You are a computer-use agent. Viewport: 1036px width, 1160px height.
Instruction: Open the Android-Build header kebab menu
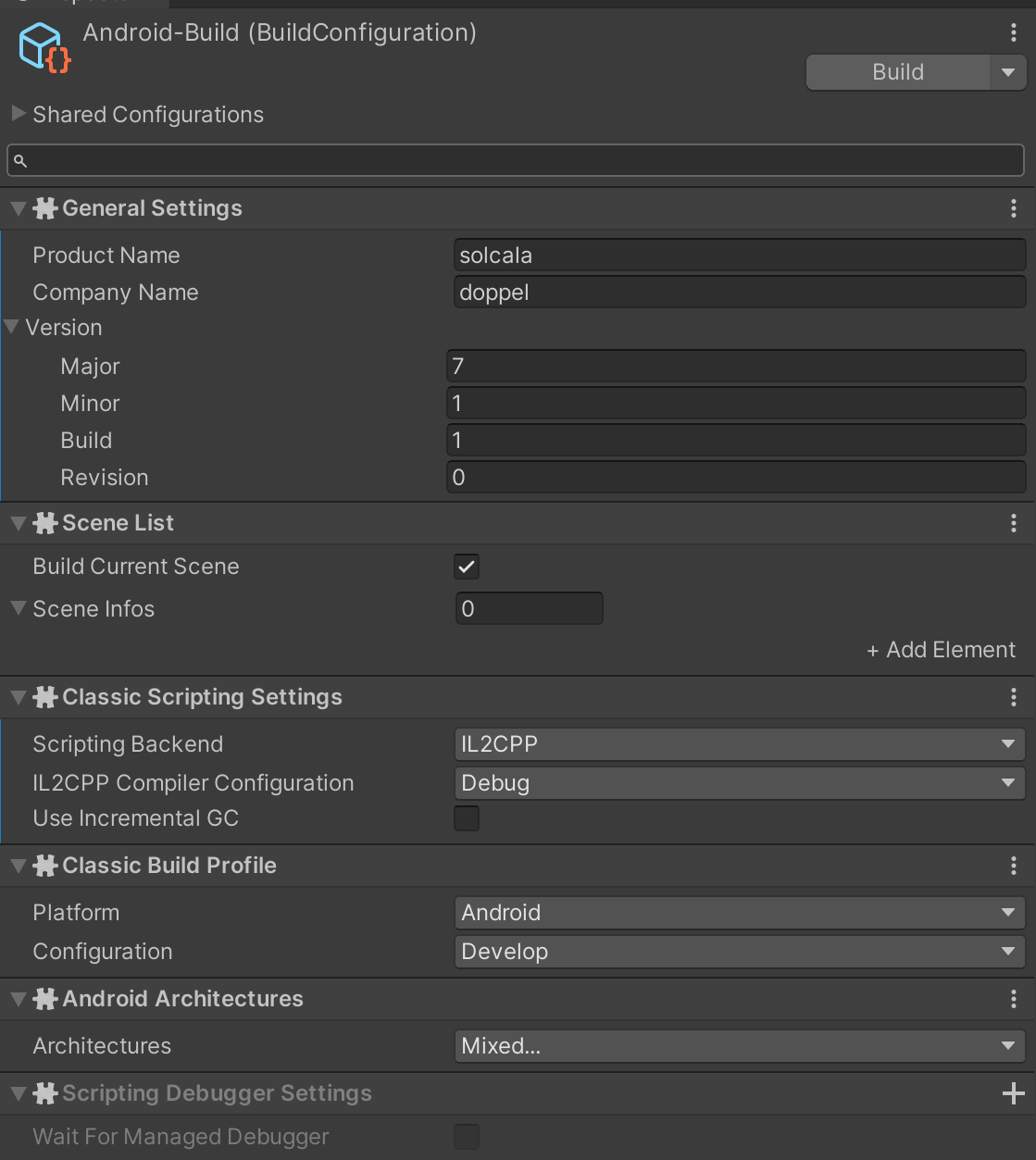coord(1014,33)
